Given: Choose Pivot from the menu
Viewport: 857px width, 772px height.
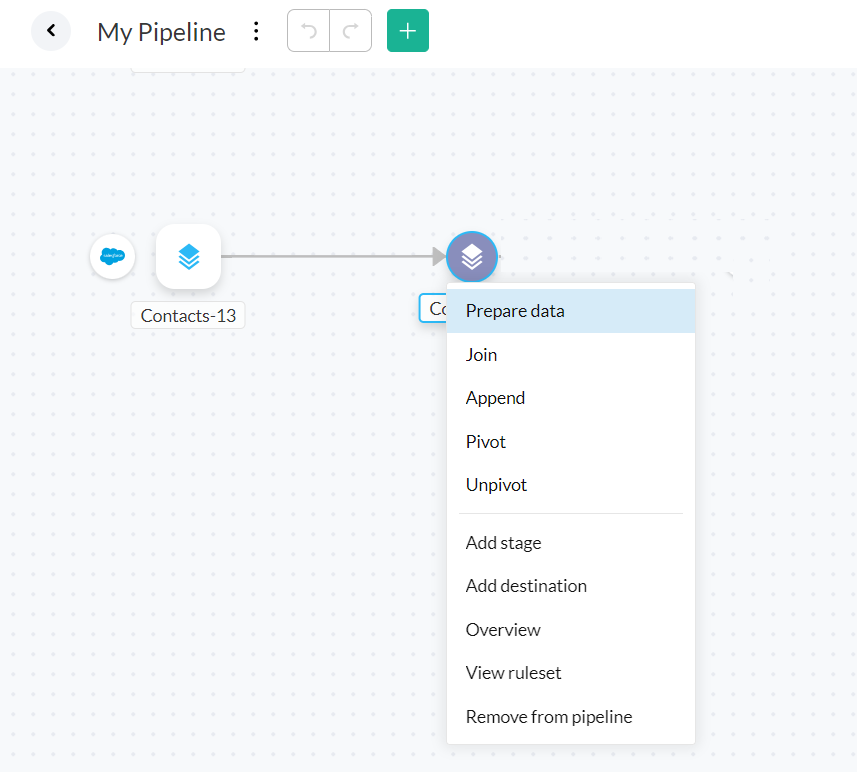Looking at the screenshot, I should (486, 442).
